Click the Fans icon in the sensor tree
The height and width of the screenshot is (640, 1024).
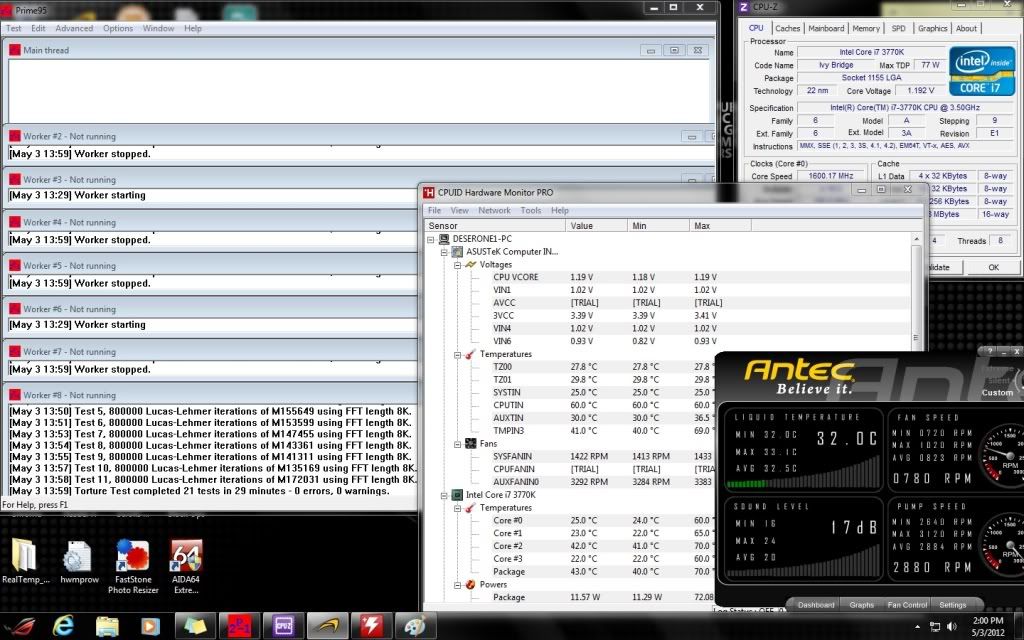(x=470, y=443)
